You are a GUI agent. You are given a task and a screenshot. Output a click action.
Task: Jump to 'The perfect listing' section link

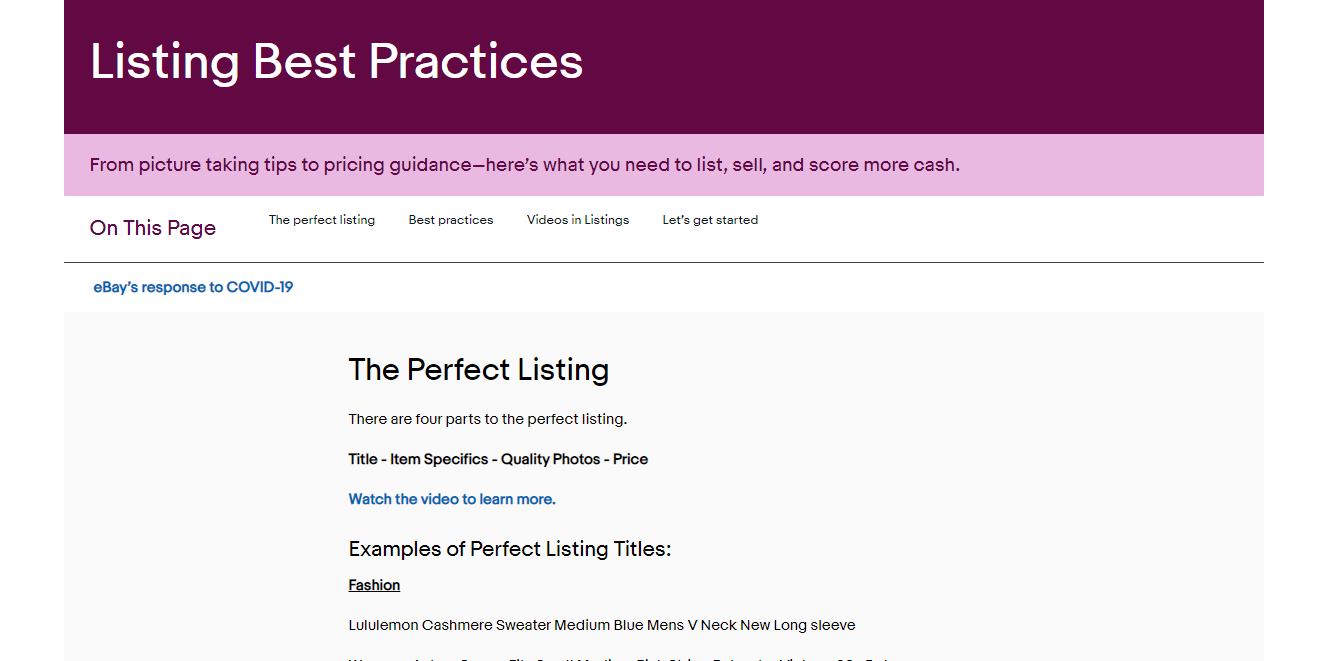321,220
